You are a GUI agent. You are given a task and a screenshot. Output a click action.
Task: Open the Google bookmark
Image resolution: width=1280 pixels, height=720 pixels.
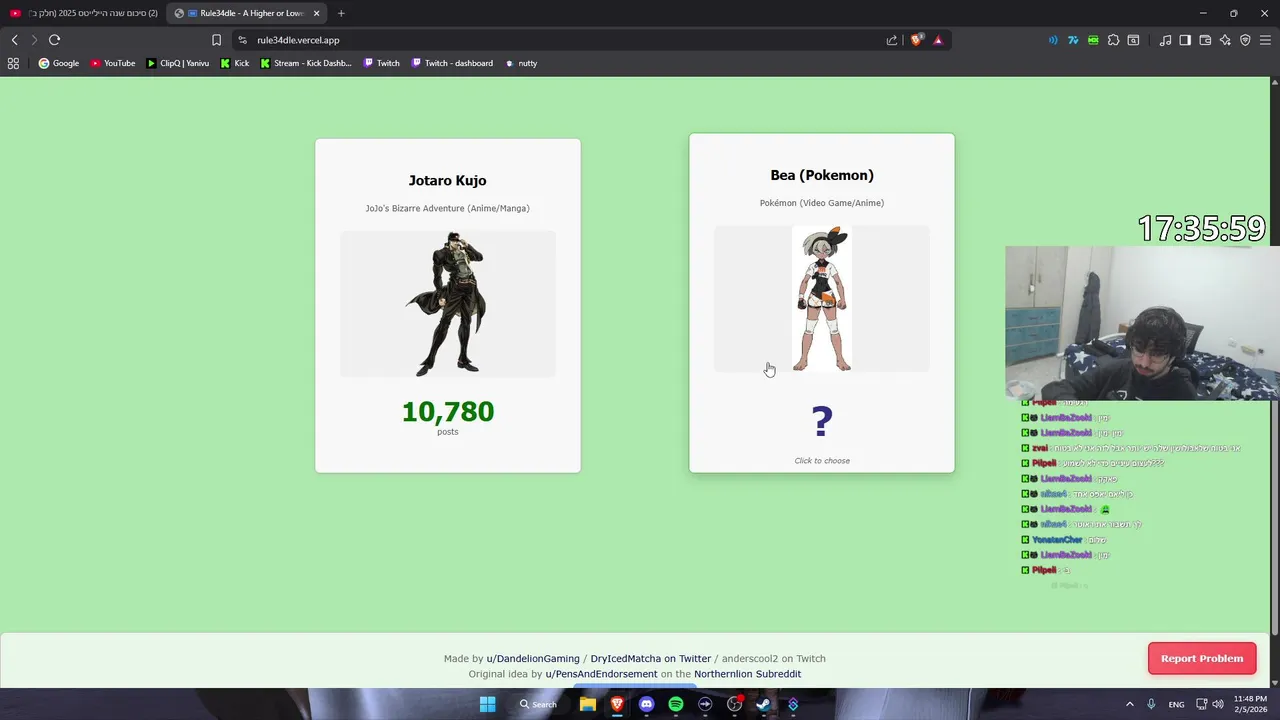[58, 63]
